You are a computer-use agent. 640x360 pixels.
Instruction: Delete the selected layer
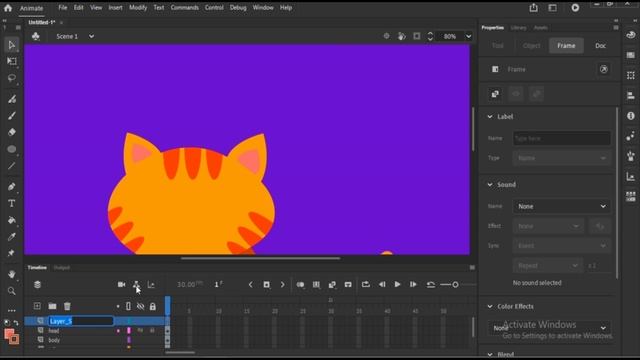tap(67, 306)
